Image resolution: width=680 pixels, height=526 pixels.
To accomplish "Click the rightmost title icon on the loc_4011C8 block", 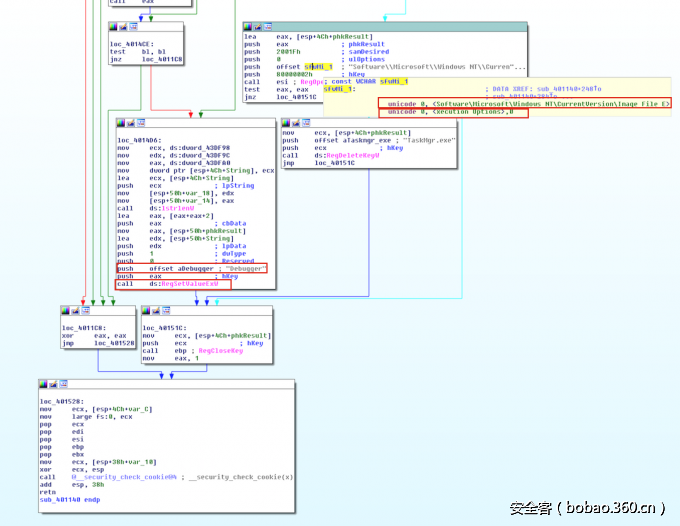I will pyautogui.click(x=88, y=312).
